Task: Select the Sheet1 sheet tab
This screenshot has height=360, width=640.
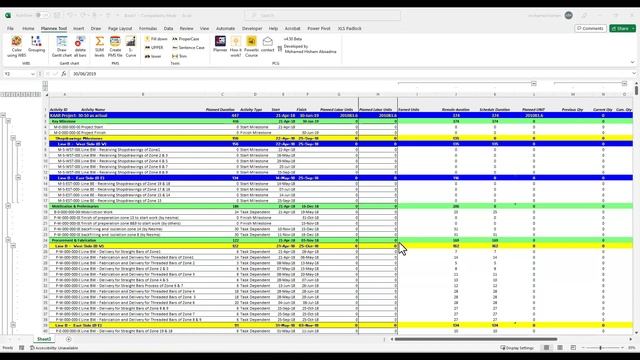Action: point(44,339)
